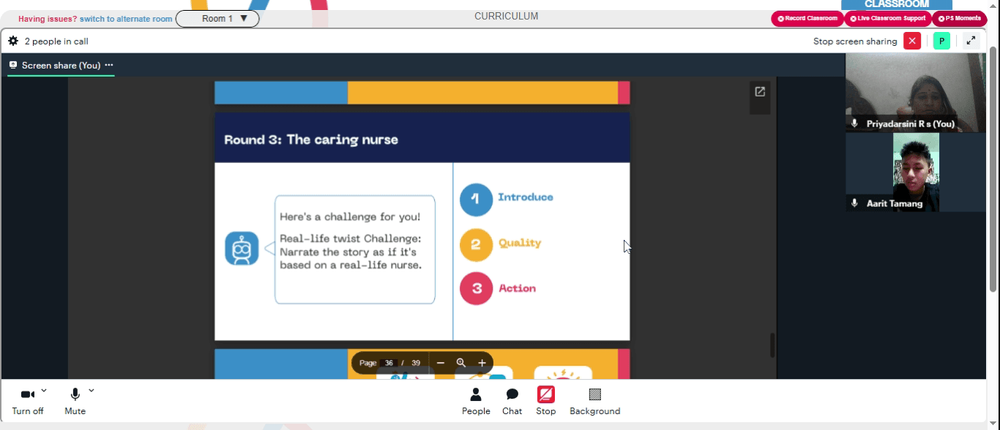Open the Chat panel
This screenshot has height=430, width=1000.
512,402
